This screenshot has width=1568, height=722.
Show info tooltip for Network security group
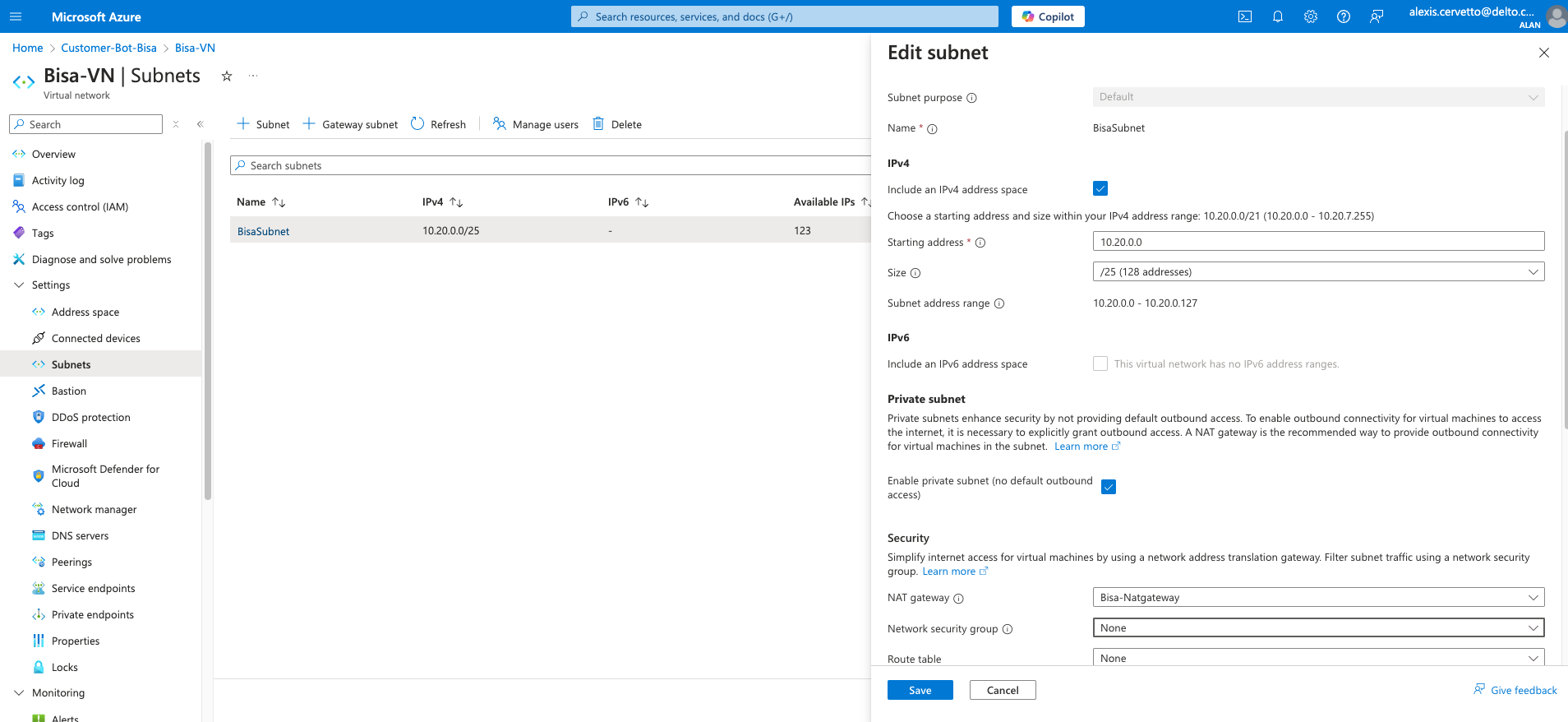(x=1008, y=629)
